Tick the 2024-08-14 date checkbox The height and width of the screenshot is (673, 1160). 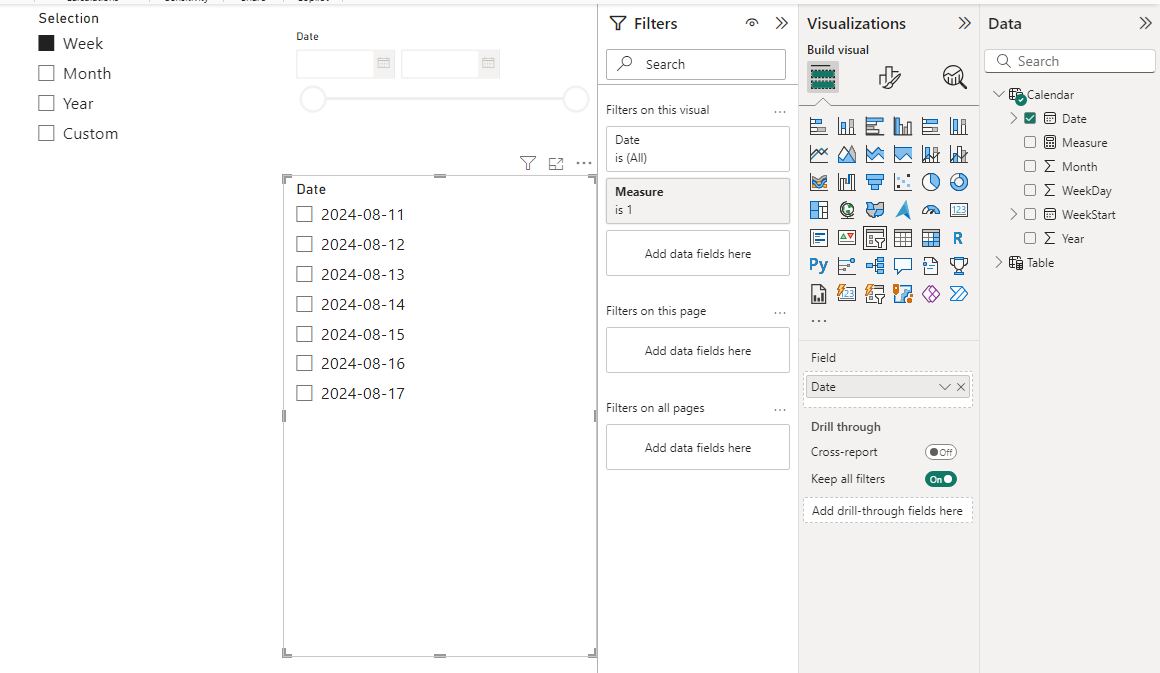click(x=304, y=304)
